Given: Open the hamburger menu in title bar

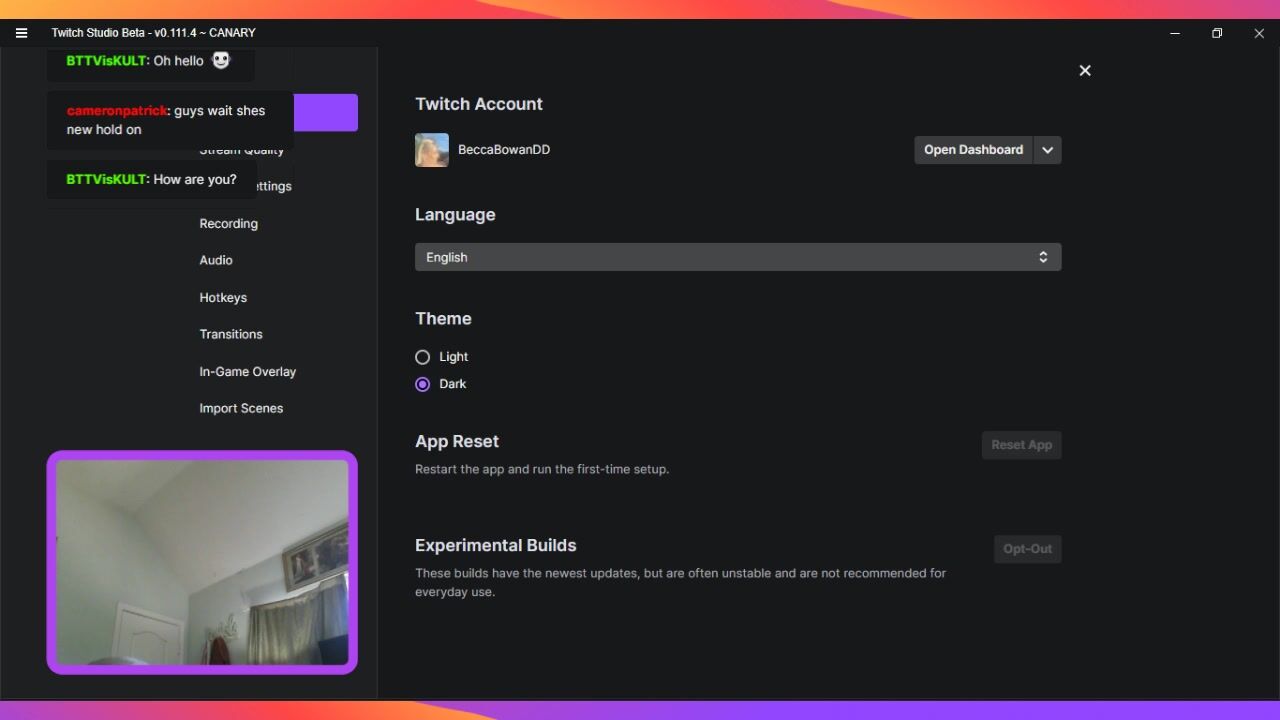Looking at the screenshot, I should coord(21,33).
